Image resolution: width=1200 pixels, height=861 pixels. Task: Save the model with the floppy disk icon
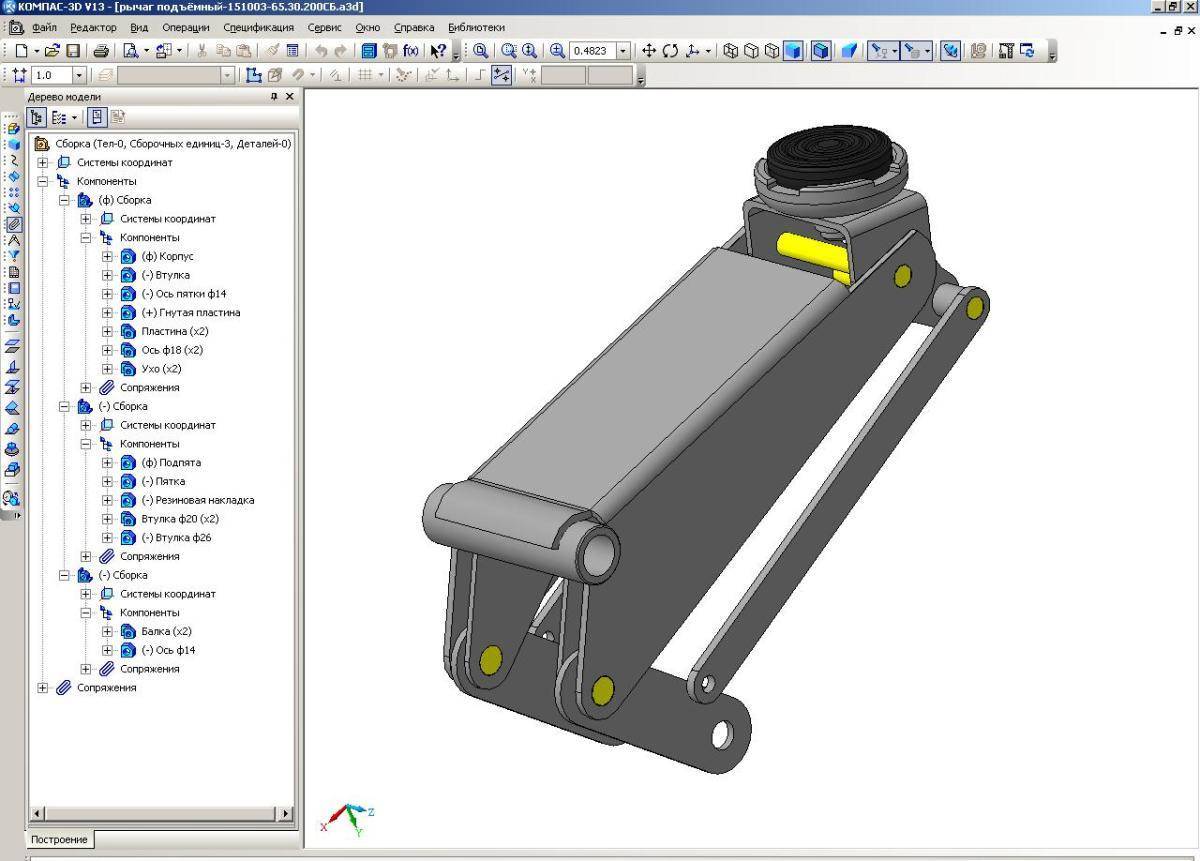coord(73,50)
